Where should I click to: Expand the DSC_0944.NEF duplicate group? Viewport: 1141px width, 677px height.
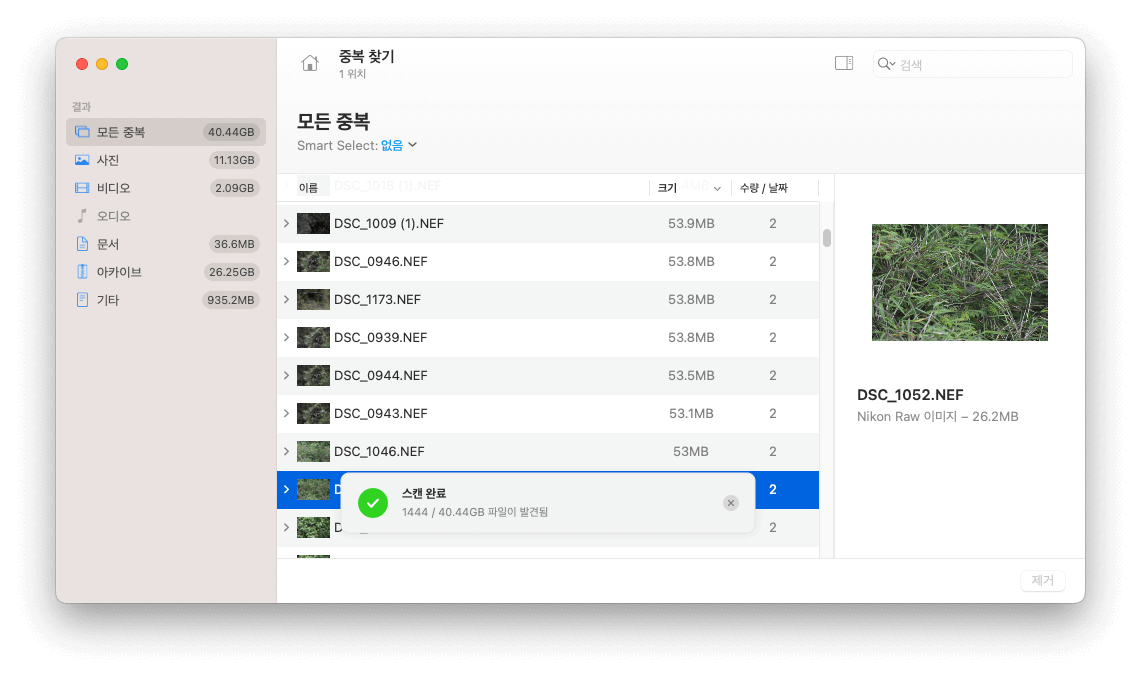(x=287, y=375)
